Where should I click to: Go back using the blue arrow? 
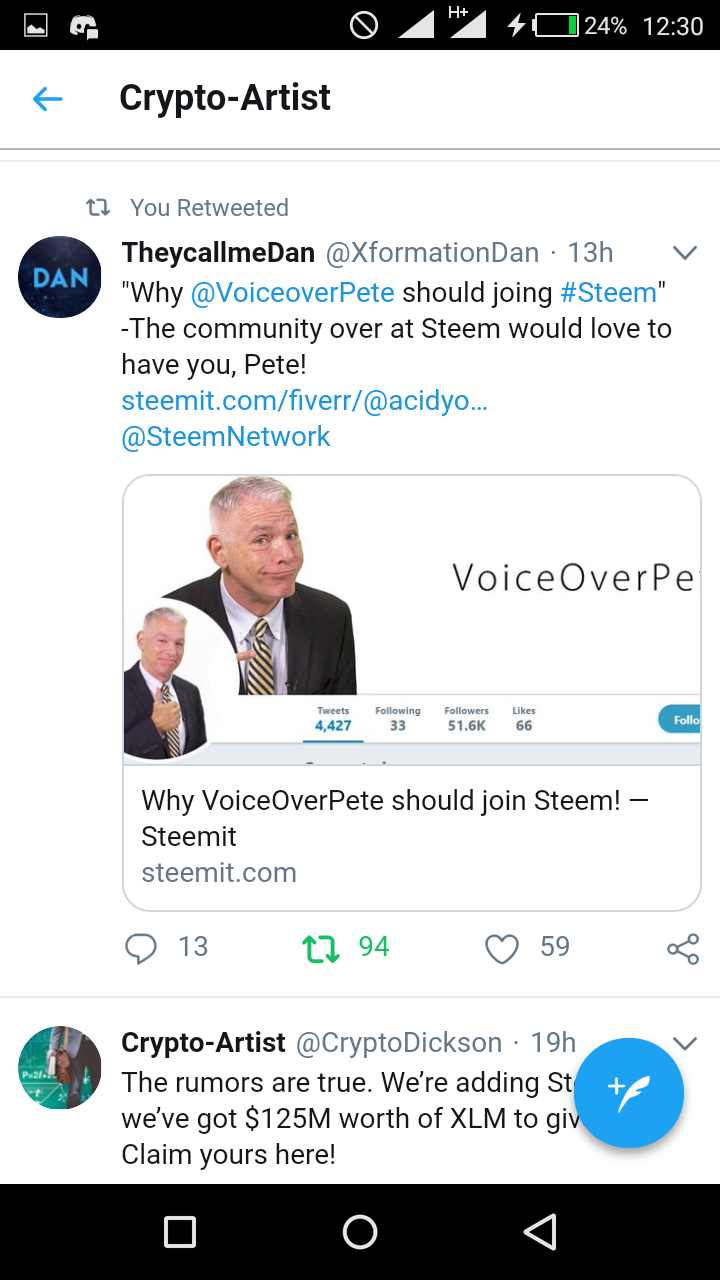(x=48, y=98)
